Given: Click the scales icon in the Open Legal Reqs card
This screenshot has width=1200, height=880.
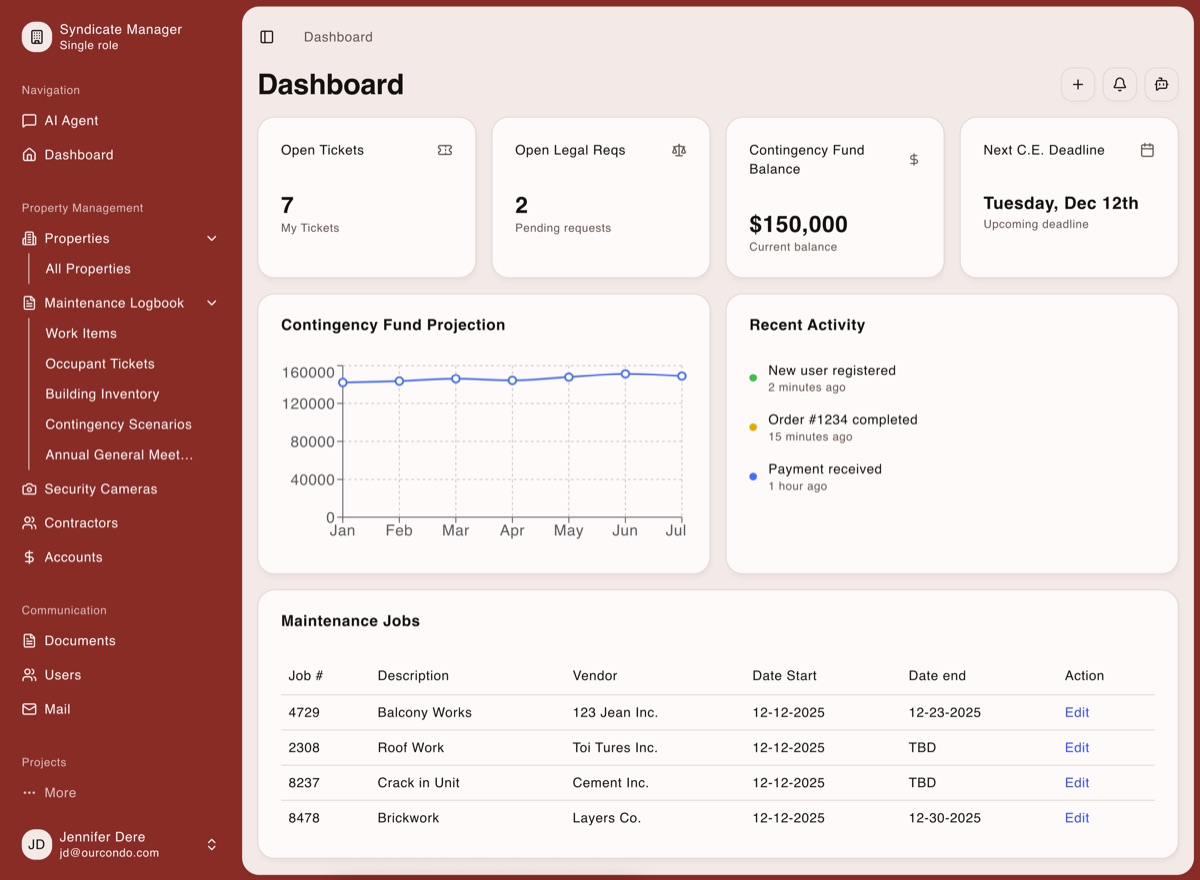Looking at the screenshot, I should pyautogui.click(x=679, y=150).
